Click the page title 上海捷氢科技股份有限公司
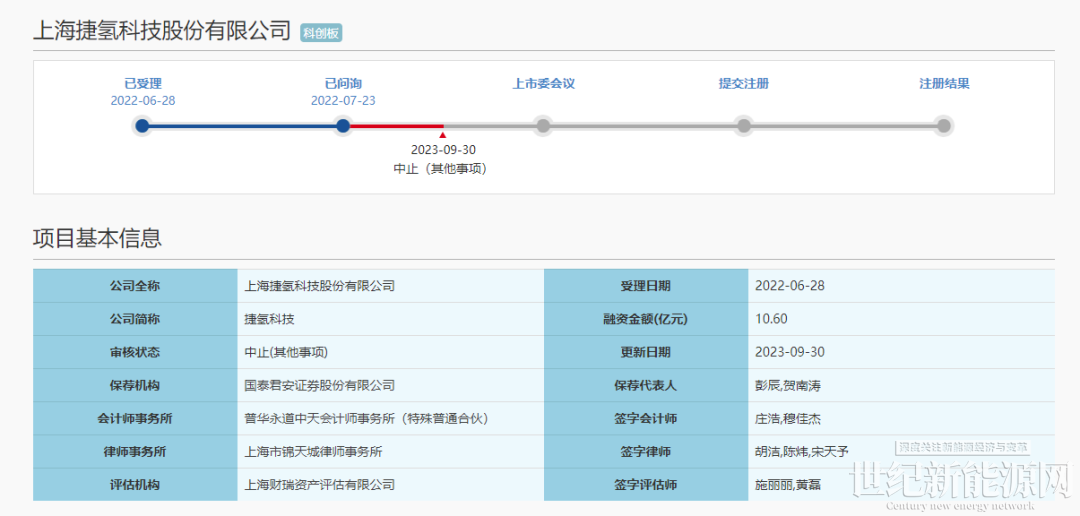 click(162, 31)
